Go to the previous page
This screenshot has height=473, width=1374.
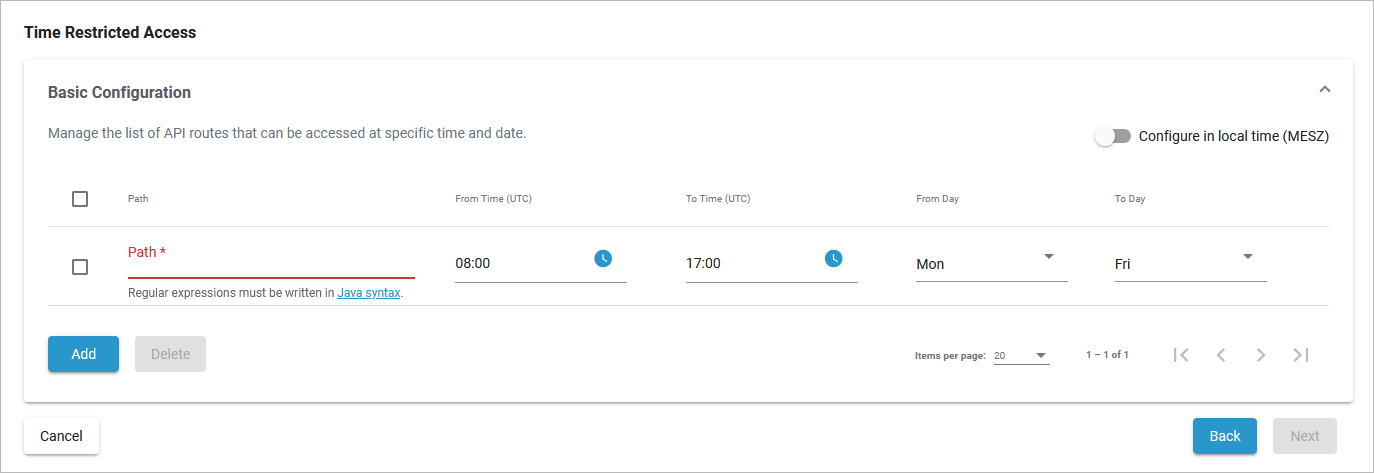[1221, 355]
